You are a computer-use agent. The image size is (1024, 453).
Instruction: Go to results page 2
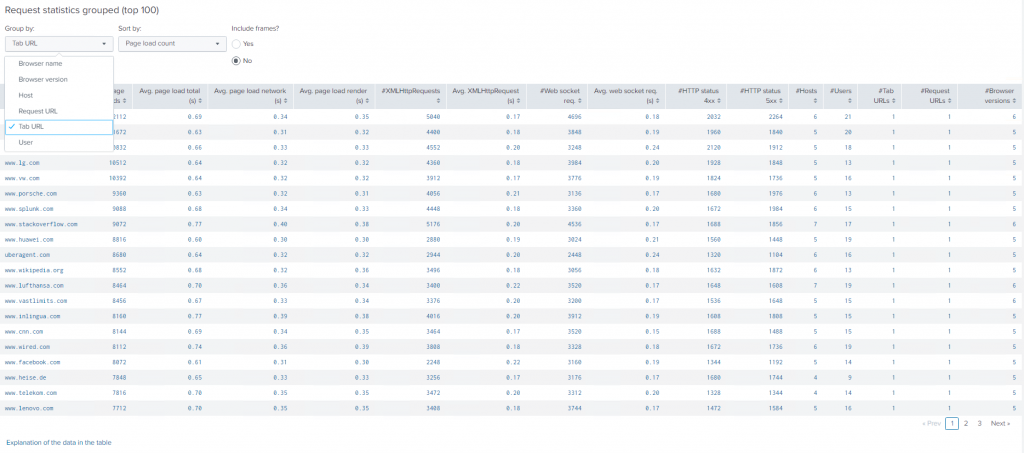coord(966,424)
